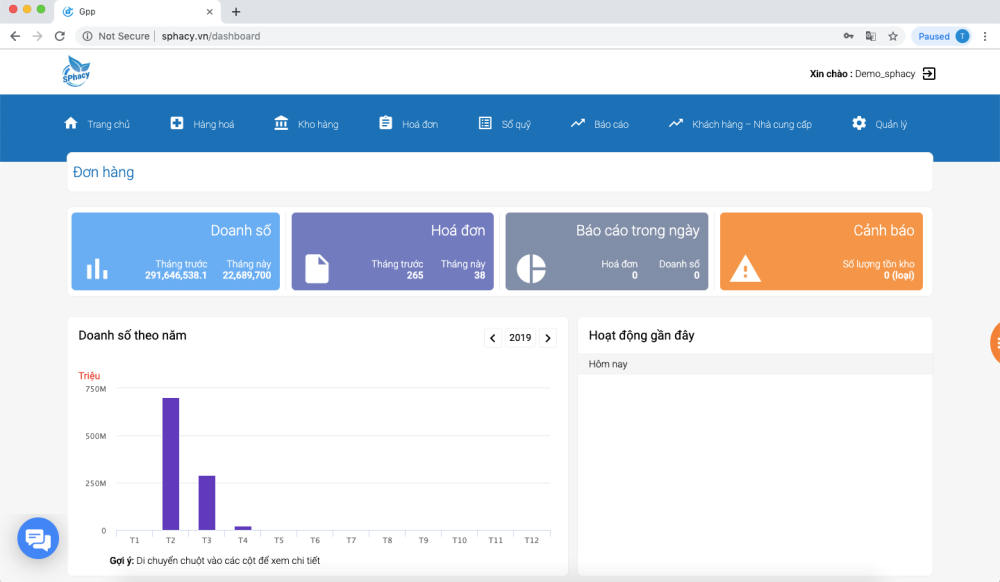Click the T4 bar in the chart

point(243,528)
